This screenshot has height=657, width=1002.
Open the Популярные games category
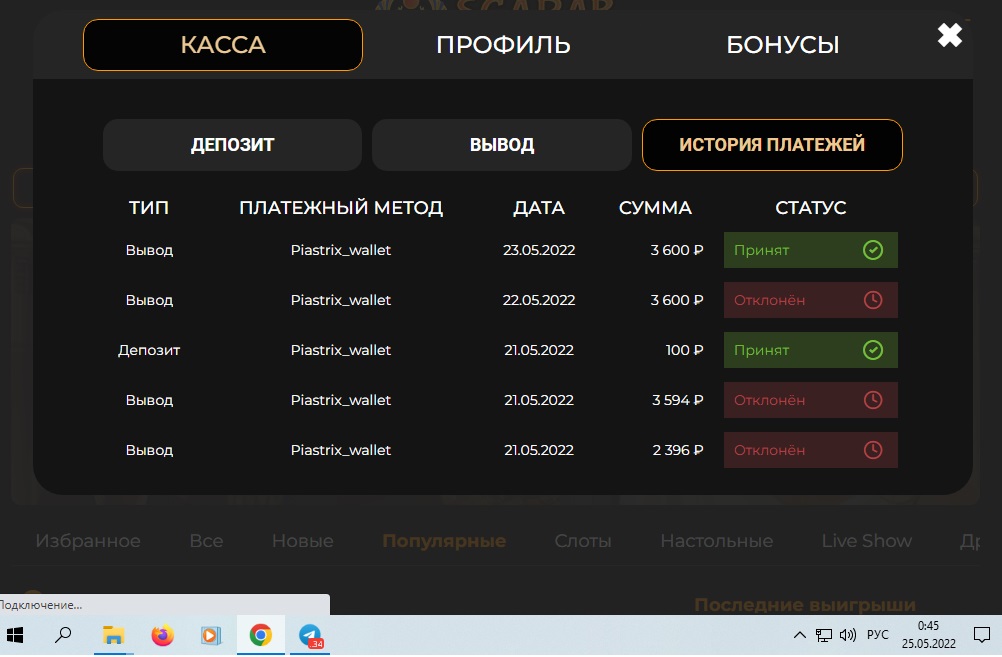(x=444, y=541)
